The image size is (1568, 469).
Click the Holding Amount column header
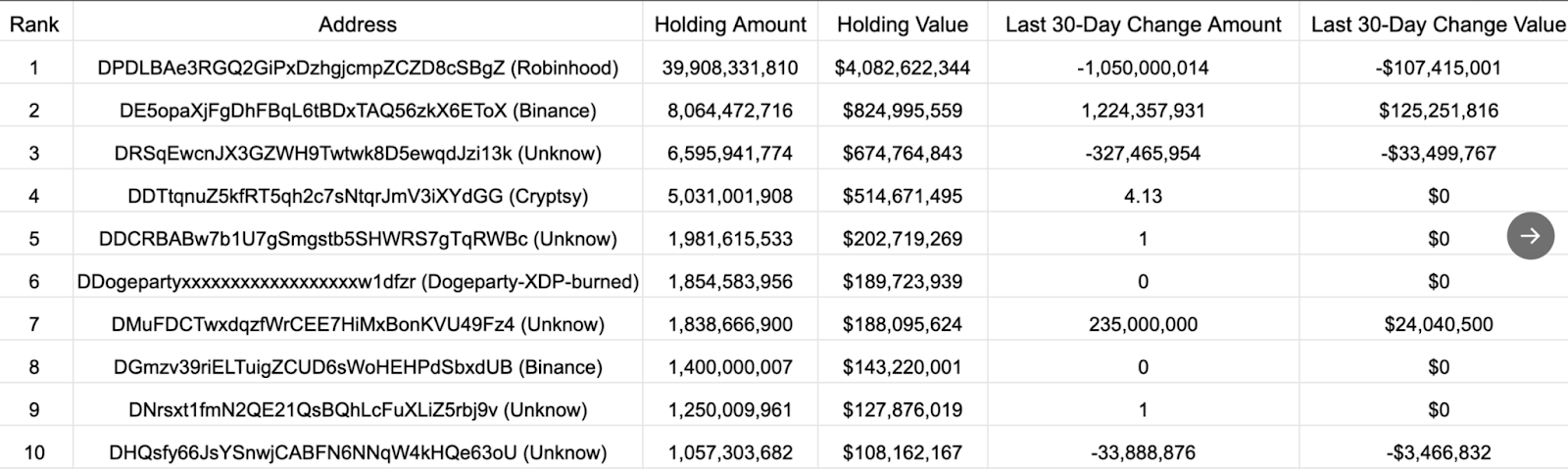coord(730,24)
